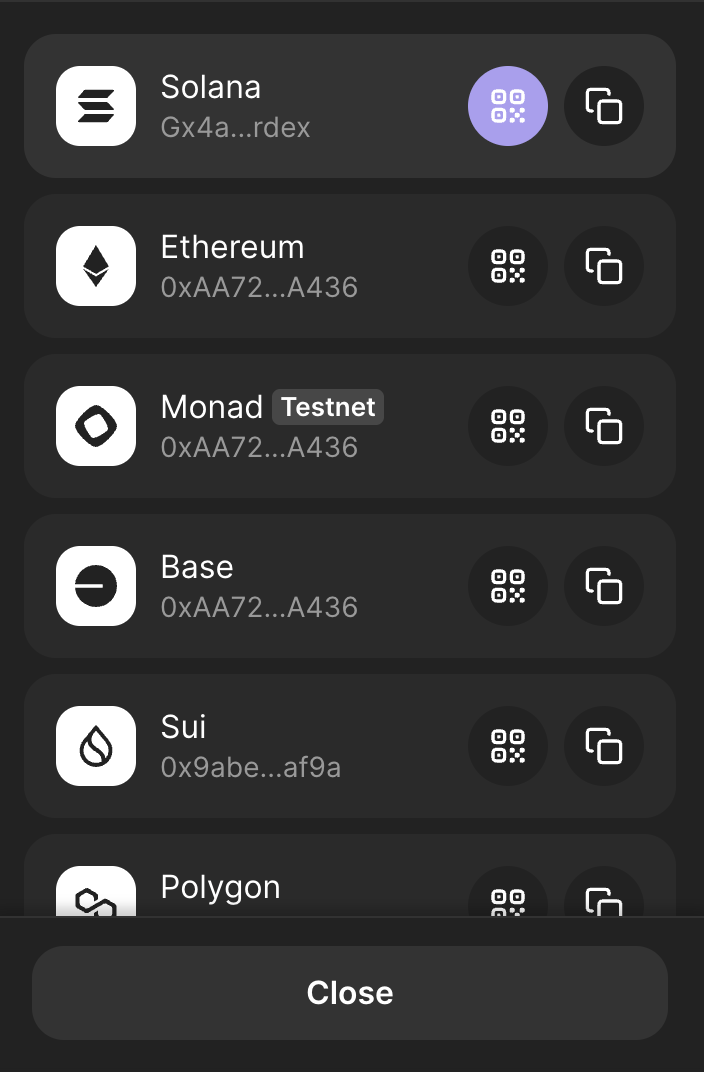Copy the Base wallet address
This screenshot has width=704, height=1072.
604,586
